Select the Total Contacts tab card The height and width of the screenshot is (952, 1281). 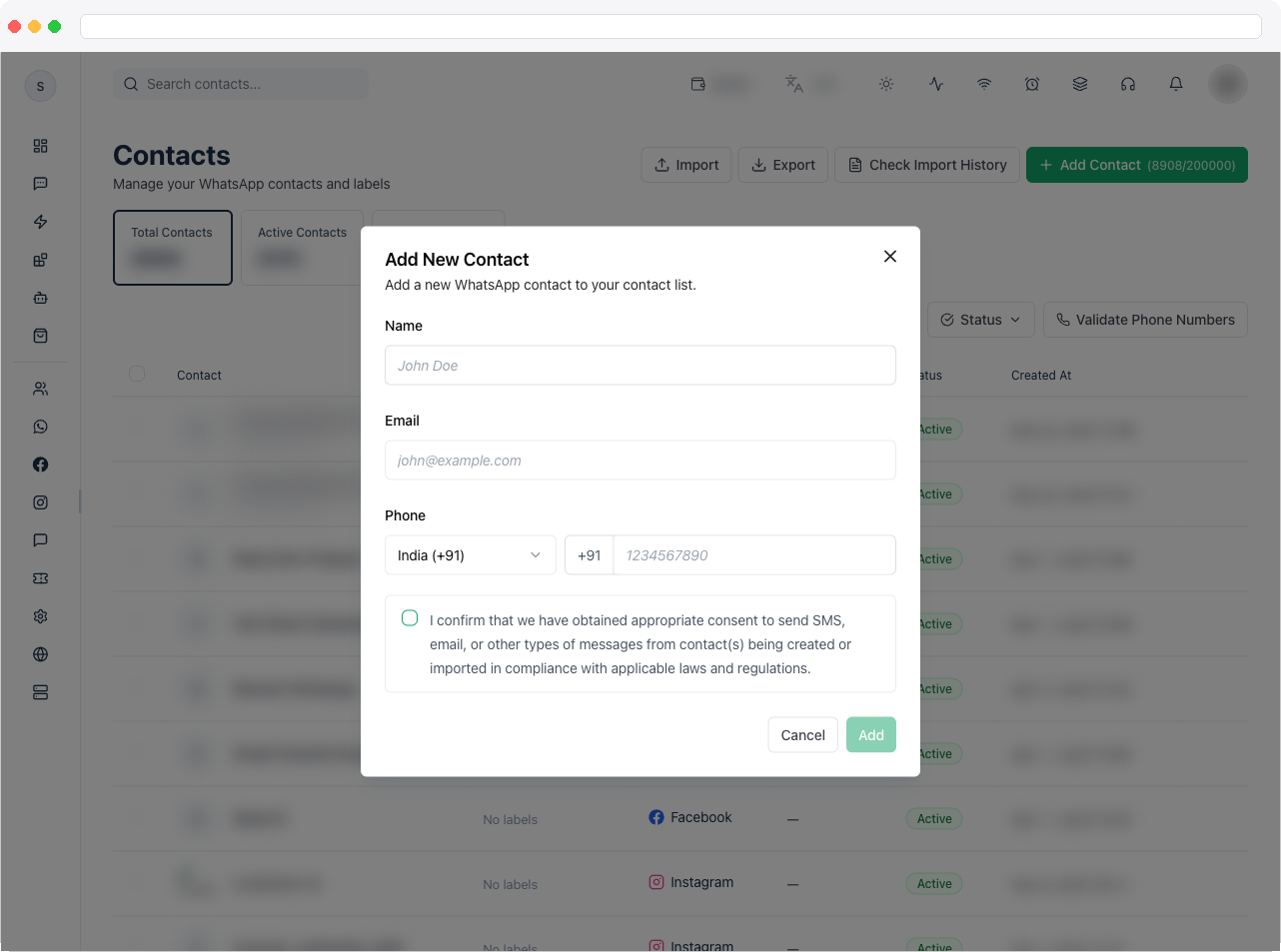tap(173, 248)
